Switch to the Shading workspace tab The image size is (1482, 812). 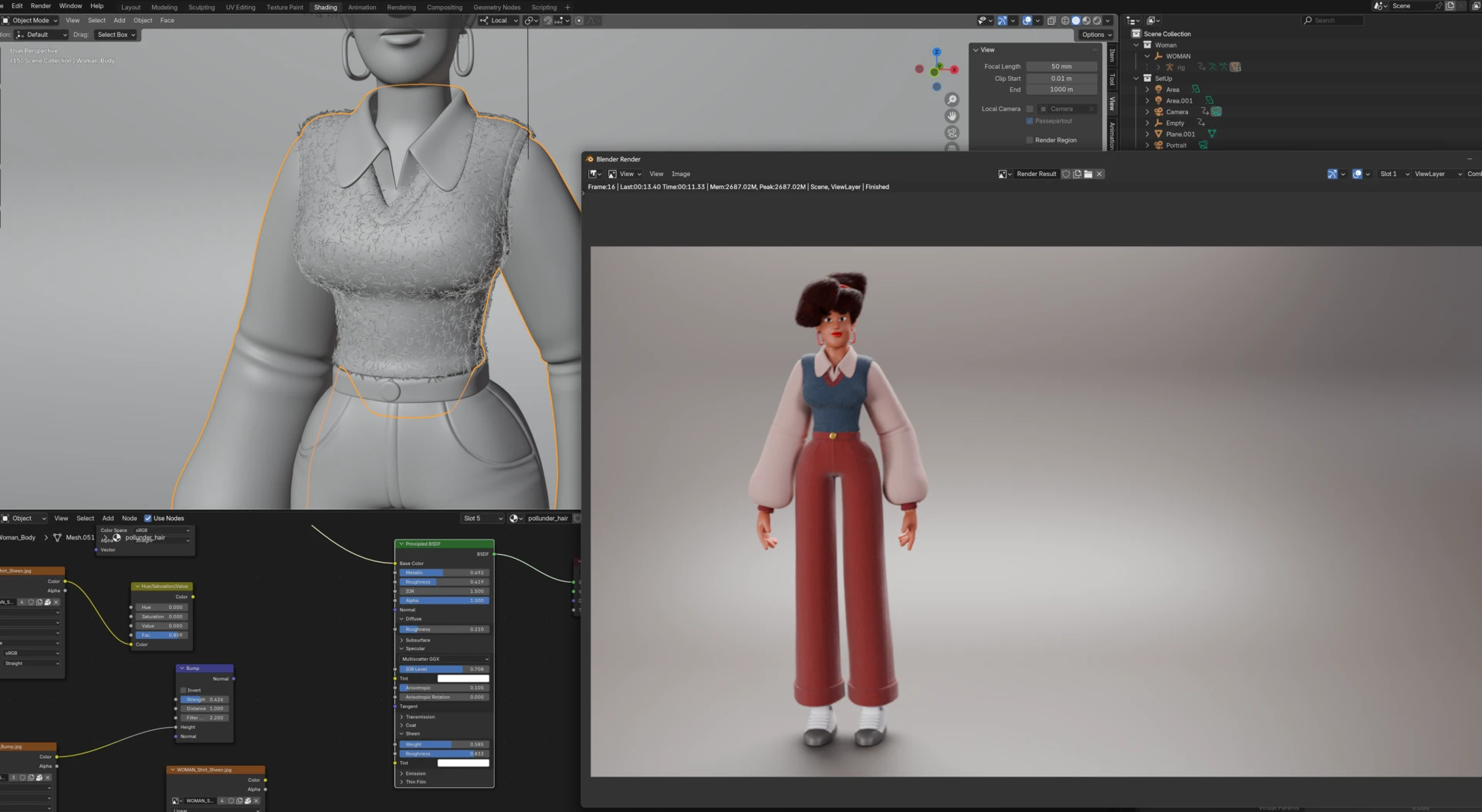pos(325,7)
